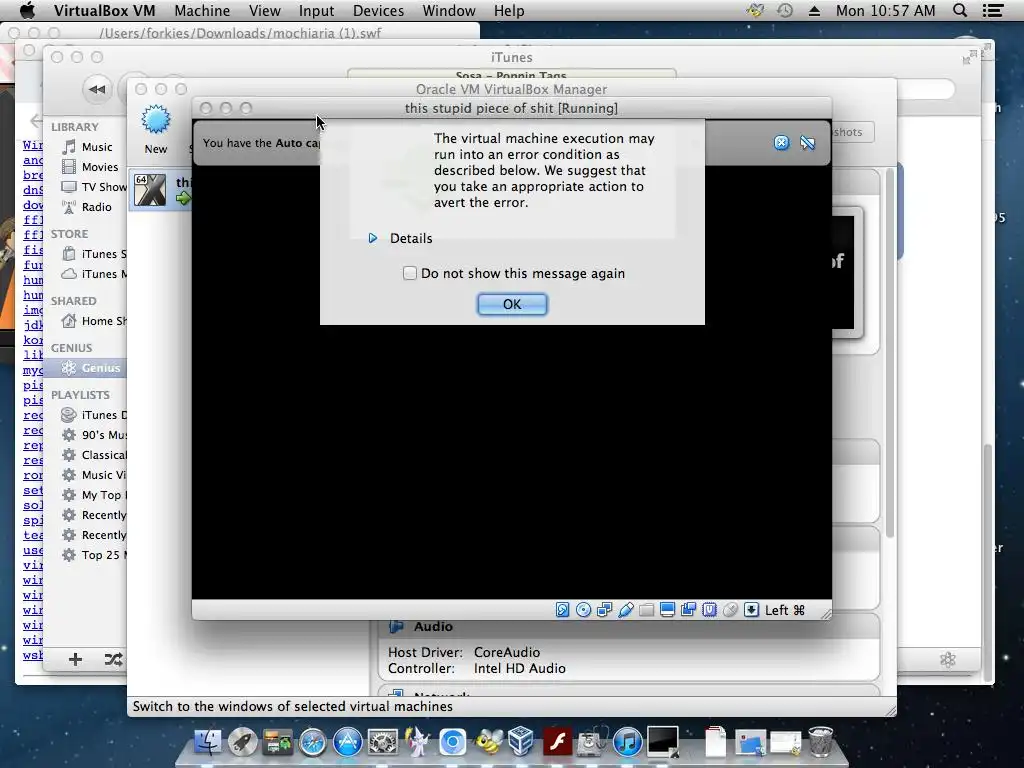Viewport: 1024px width, 768px height.
Task: Click the New VM icon in VirtualBox Manager
Action: (x=156, y=120)
